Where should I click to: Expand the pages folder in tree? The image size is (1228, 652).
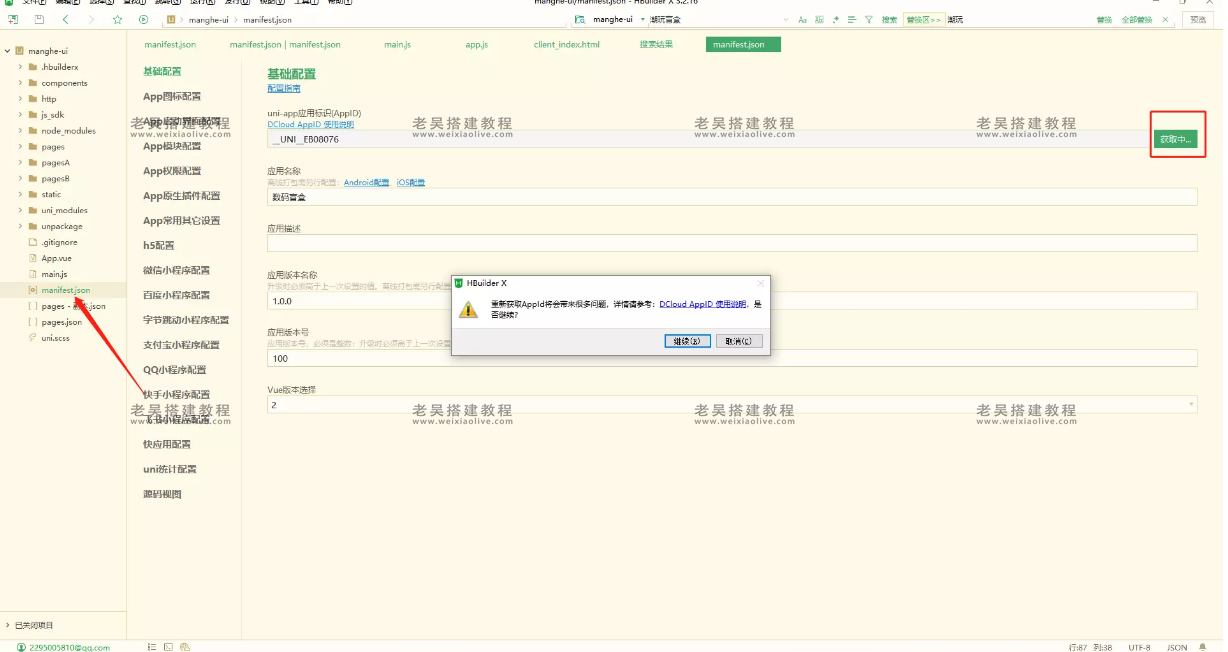click(20, 147)
